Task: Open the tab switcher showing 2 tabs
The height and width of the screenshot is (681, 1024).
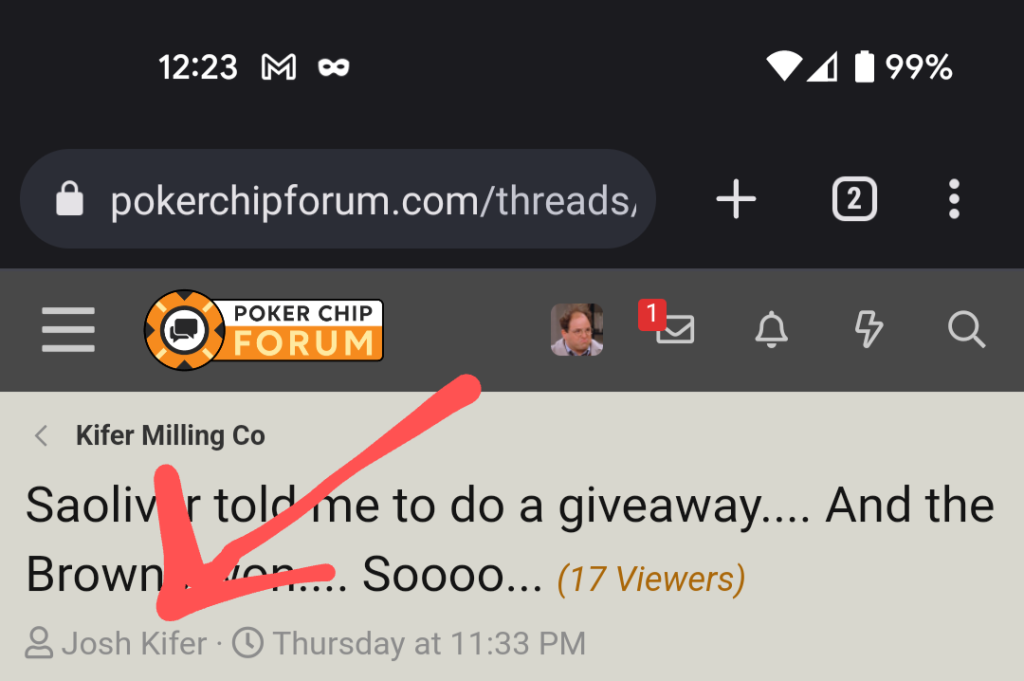Action: (x=854, y=198)
